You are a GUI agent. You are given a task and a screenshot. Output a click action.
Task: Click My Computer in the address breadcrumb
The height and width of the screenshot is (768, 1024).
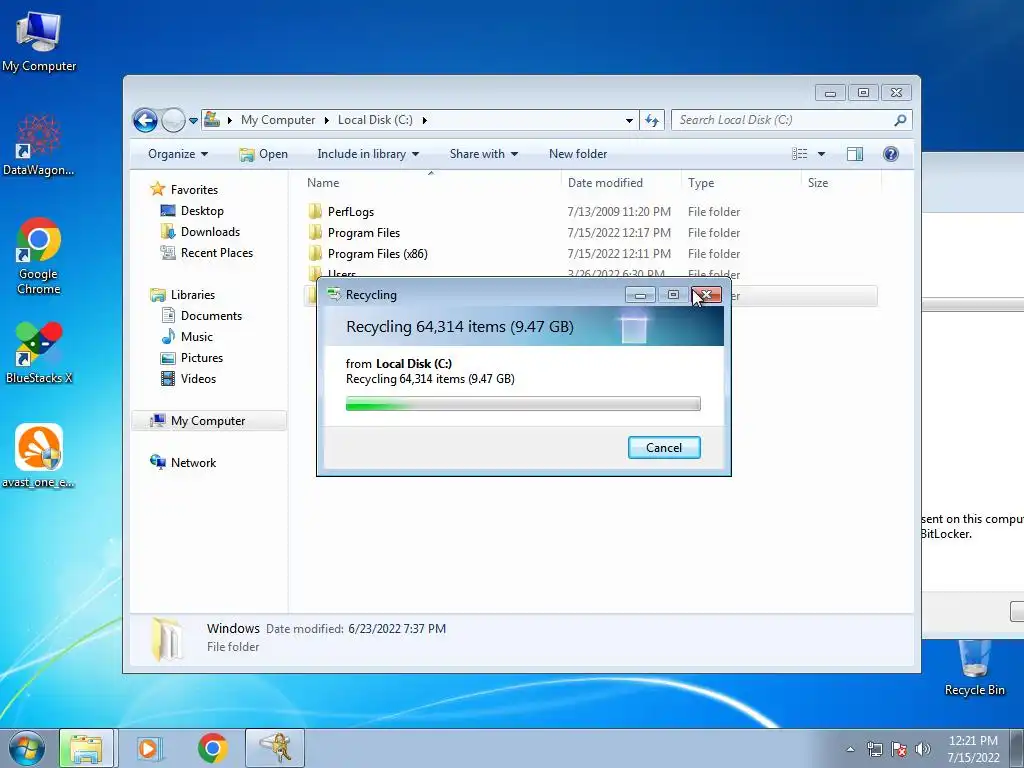(278, 120)
